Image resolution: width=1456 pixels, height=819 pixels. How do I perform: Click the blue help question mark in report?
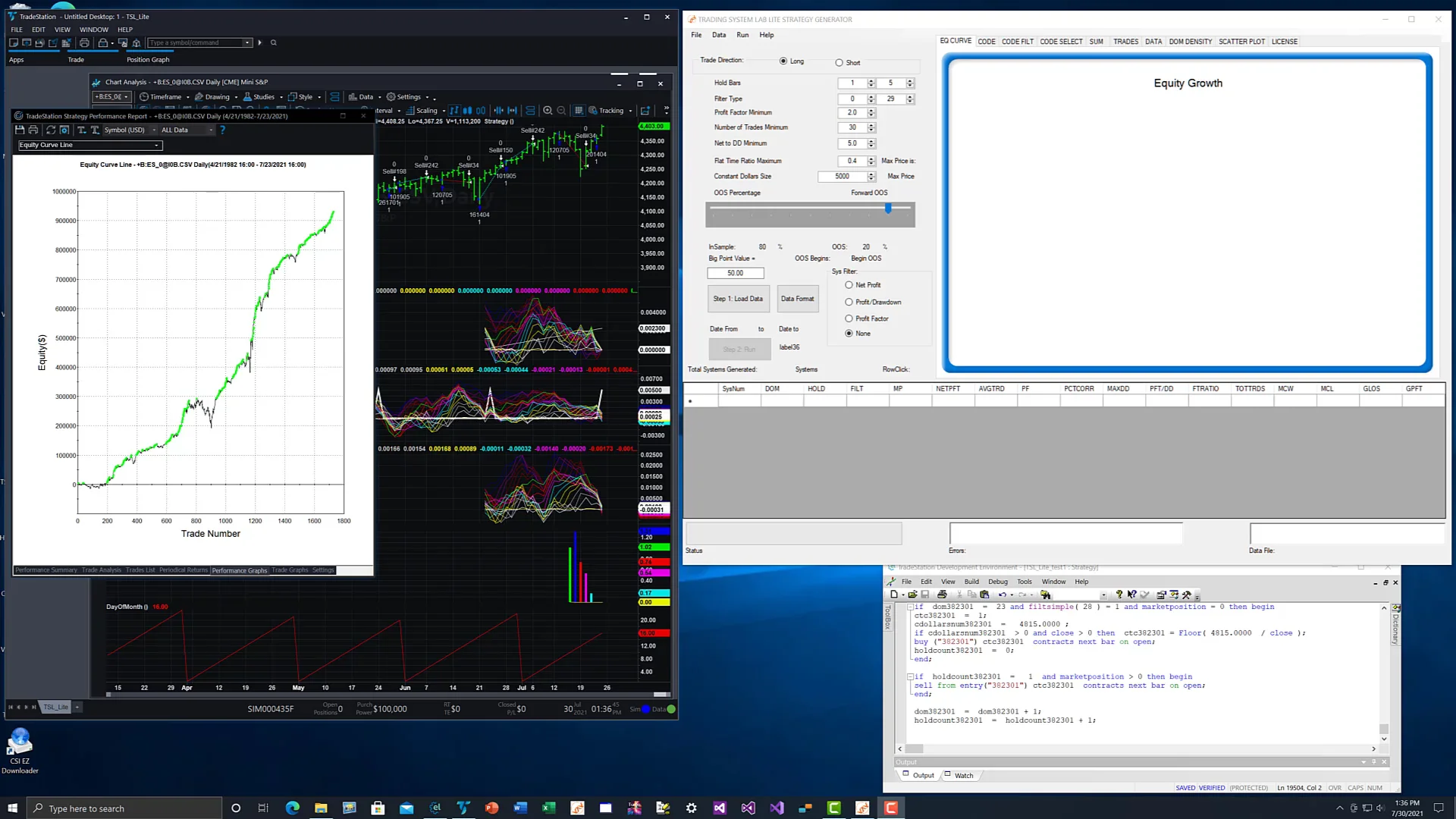222,130
